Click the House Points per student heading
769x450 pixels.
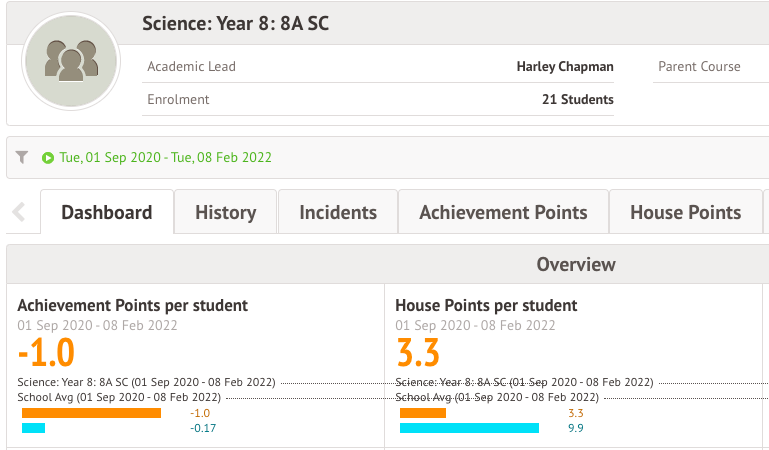click(486, 305)
